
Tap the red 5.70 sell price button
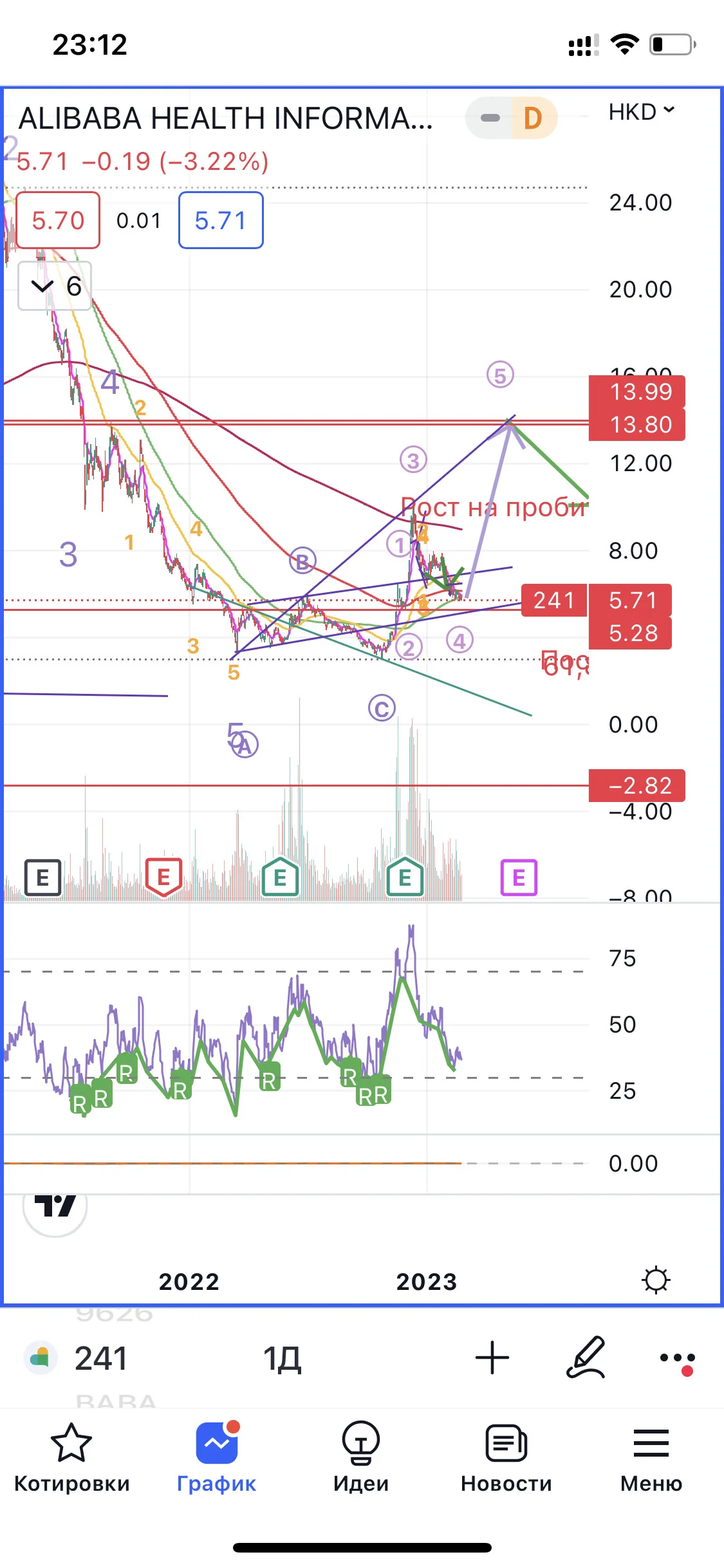(x=58, y=220)
